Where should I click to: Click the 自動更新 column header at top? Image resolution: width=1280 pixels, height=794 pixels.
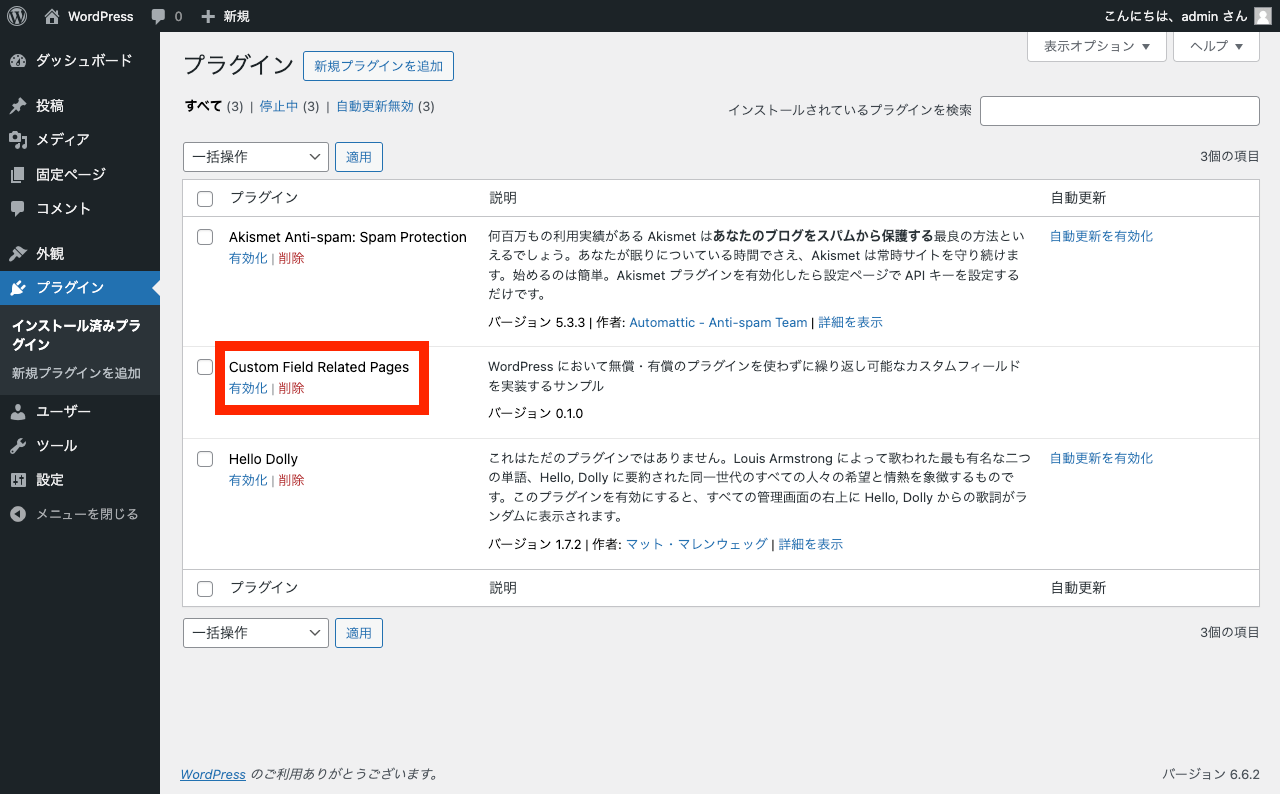coord(1078,198)
